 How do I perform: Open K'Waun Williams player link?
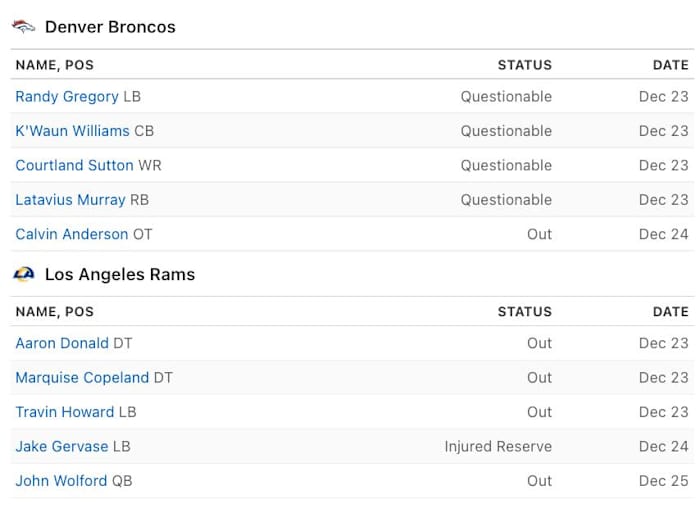72,131
